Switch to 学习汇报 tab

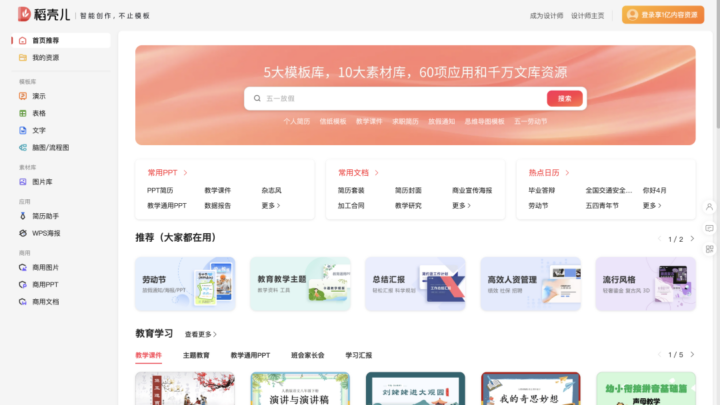coord(359,355)
